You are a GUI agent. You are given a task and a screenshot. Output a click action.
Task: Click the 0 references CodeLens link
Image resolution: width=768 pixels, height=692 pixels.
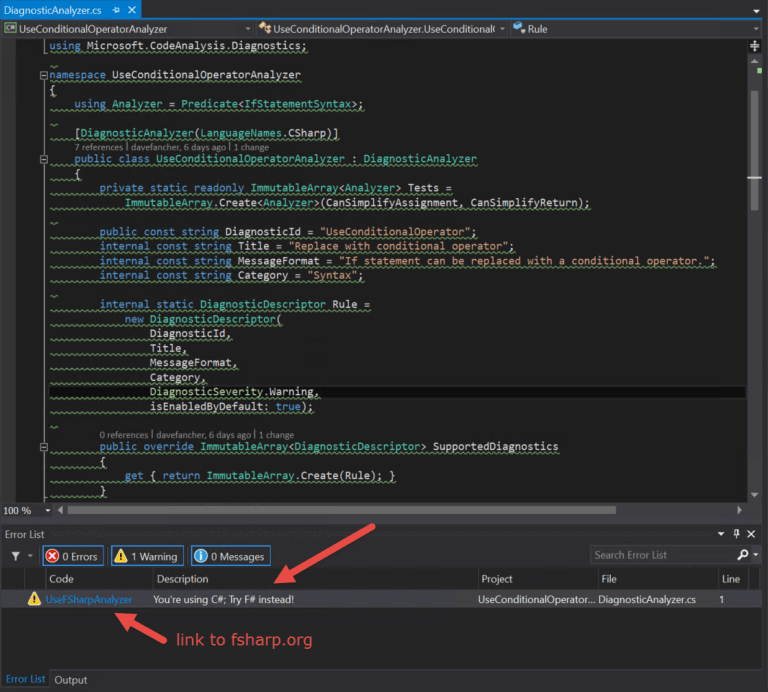123,435
